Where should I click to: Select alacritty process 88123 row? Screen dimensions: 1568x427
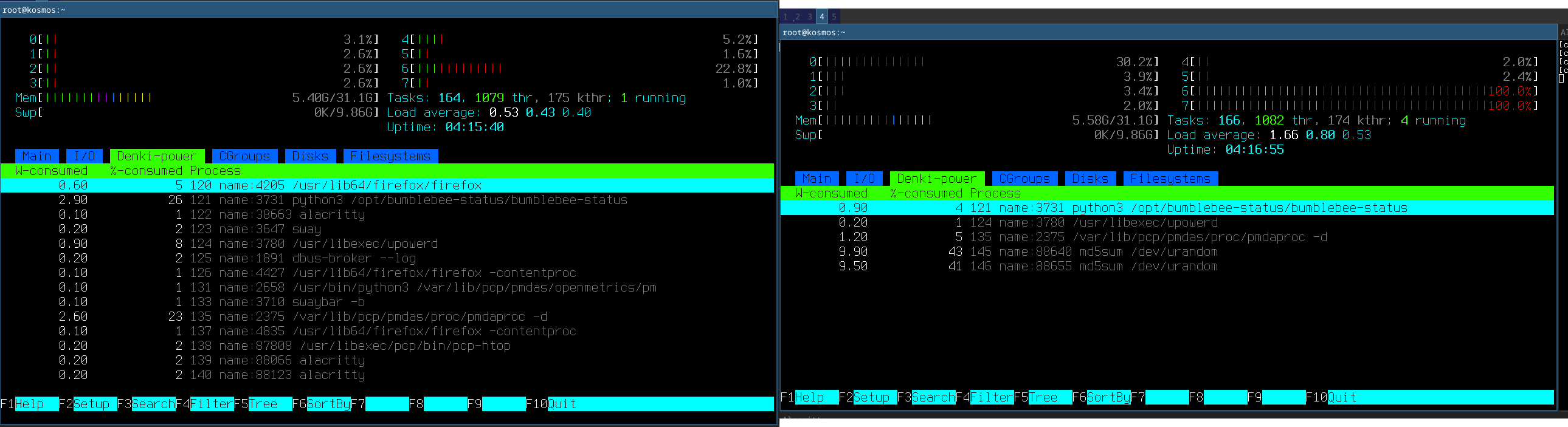pyautogui.click(x=387, y=375)
